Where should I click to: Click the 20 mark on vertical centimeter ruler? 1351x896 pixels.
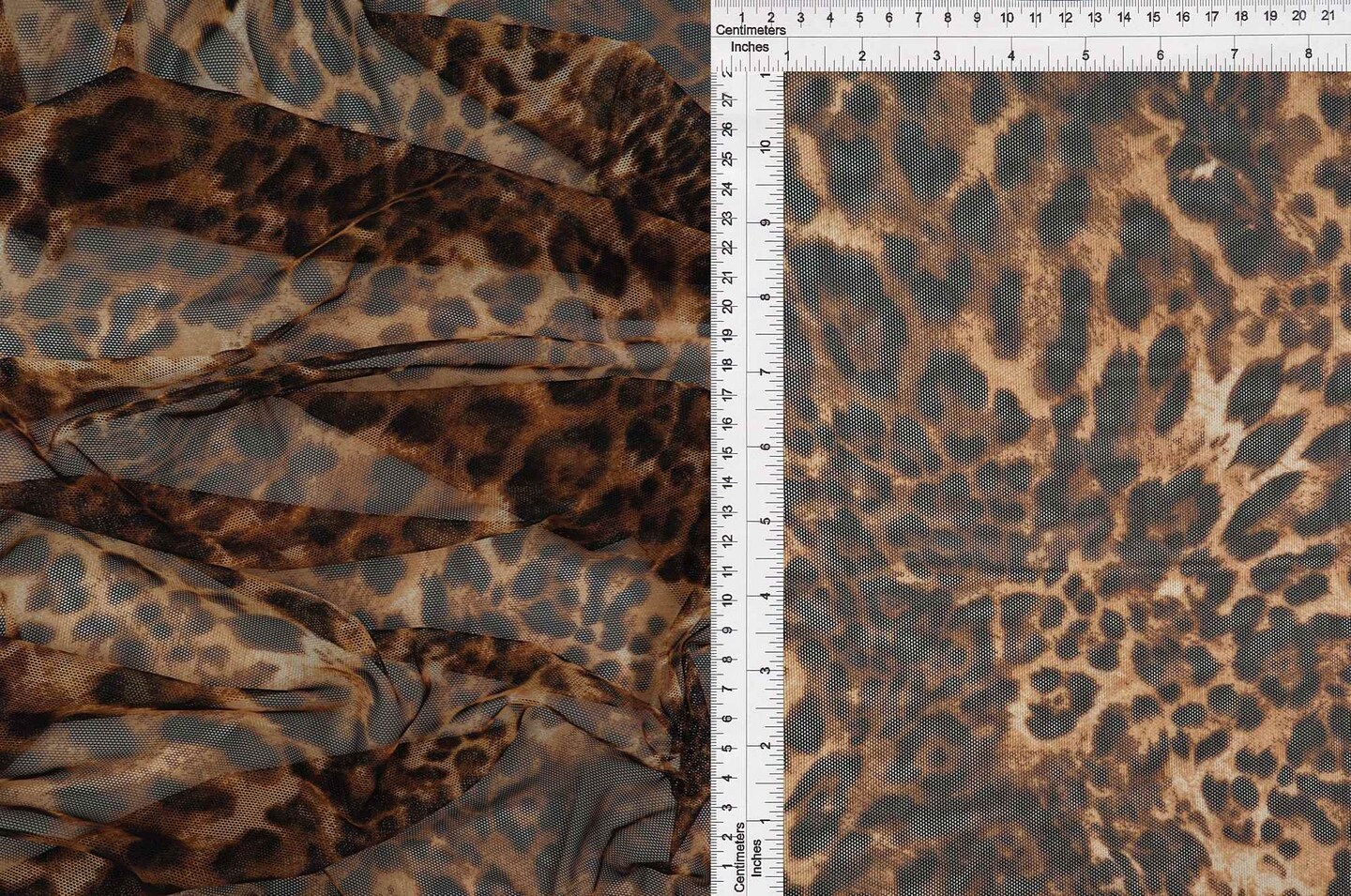pos(728,307)
